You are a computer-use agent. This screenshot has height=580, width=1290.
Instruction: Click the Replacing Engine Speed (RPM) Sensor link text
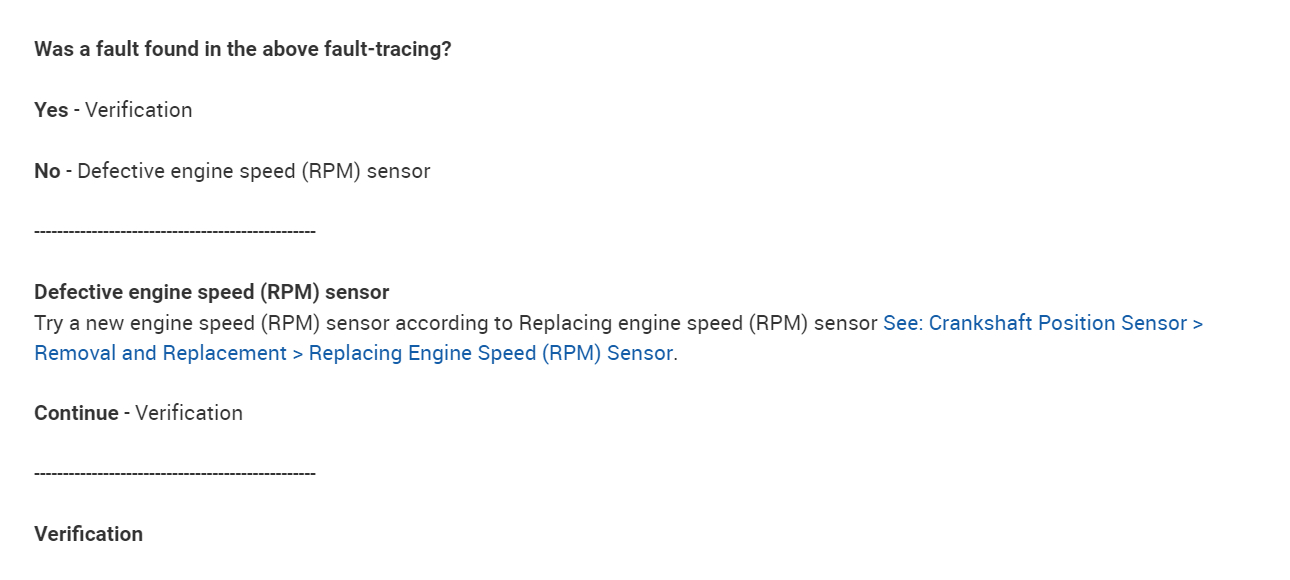coord(490,353)
